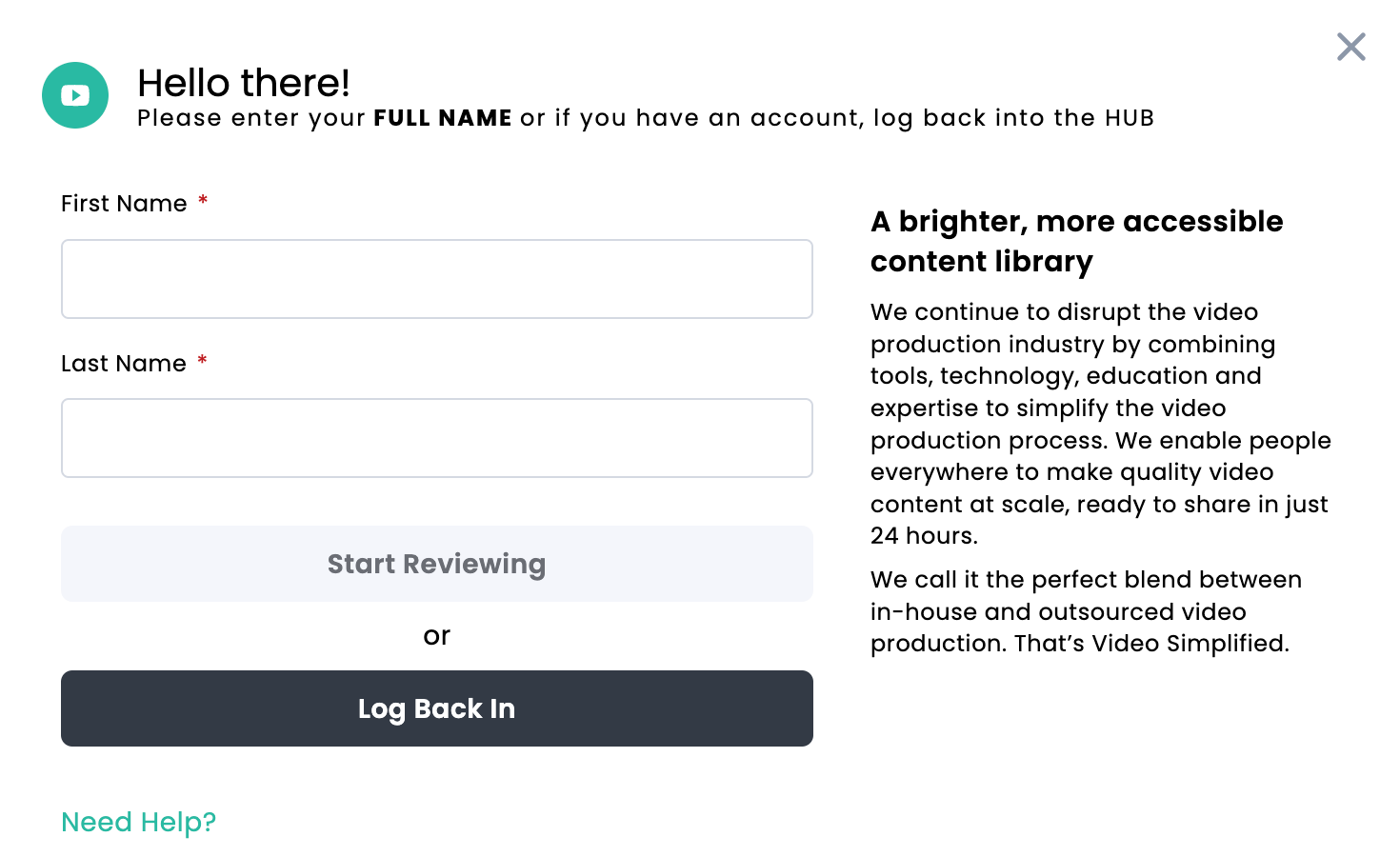
Task: Click the red asterisk beside First Name
Action: pyautogui.click(x=203, y=201)
